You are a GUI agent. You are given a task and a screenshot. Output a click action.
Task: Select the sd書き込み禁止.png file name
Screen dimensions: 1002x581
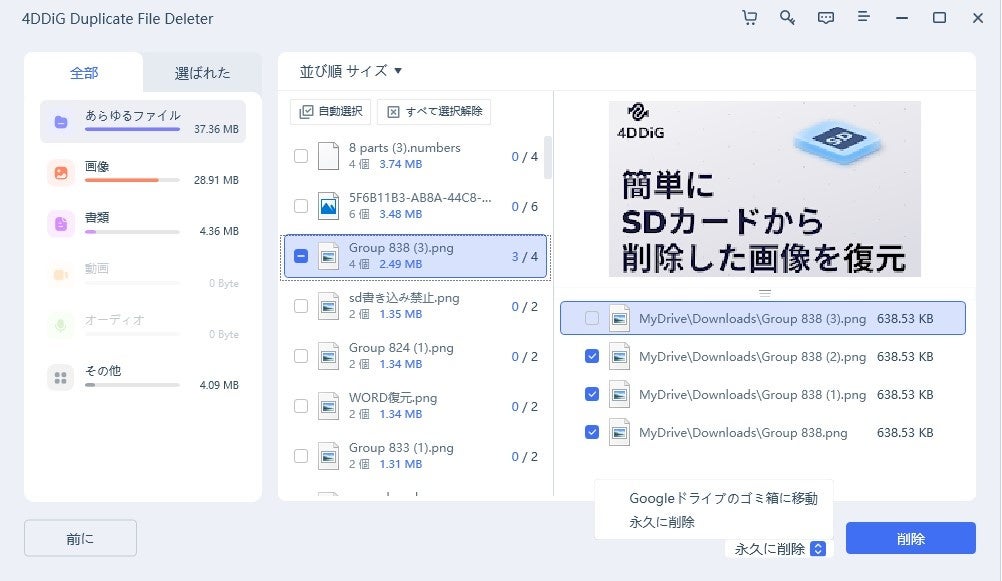[x=404, y=298]
